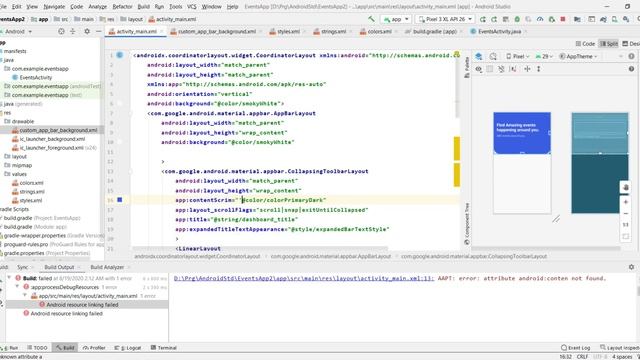The image size is (640, 360).
Task: Click the pan hand tool in preview
Action: pyautogui.click(x=626, y=187)
